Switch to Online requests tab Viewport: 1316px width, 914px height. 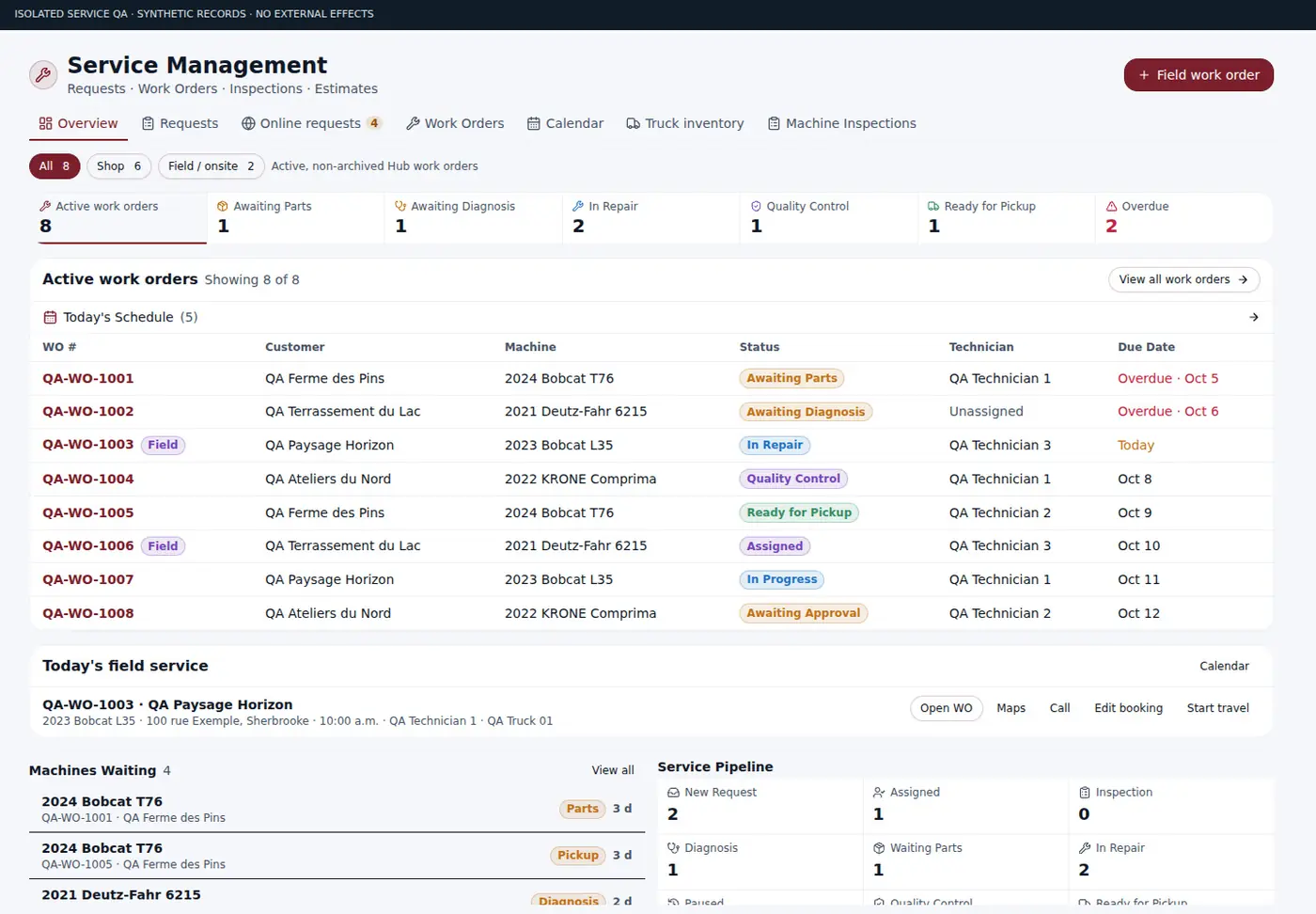tap(311, 123)
